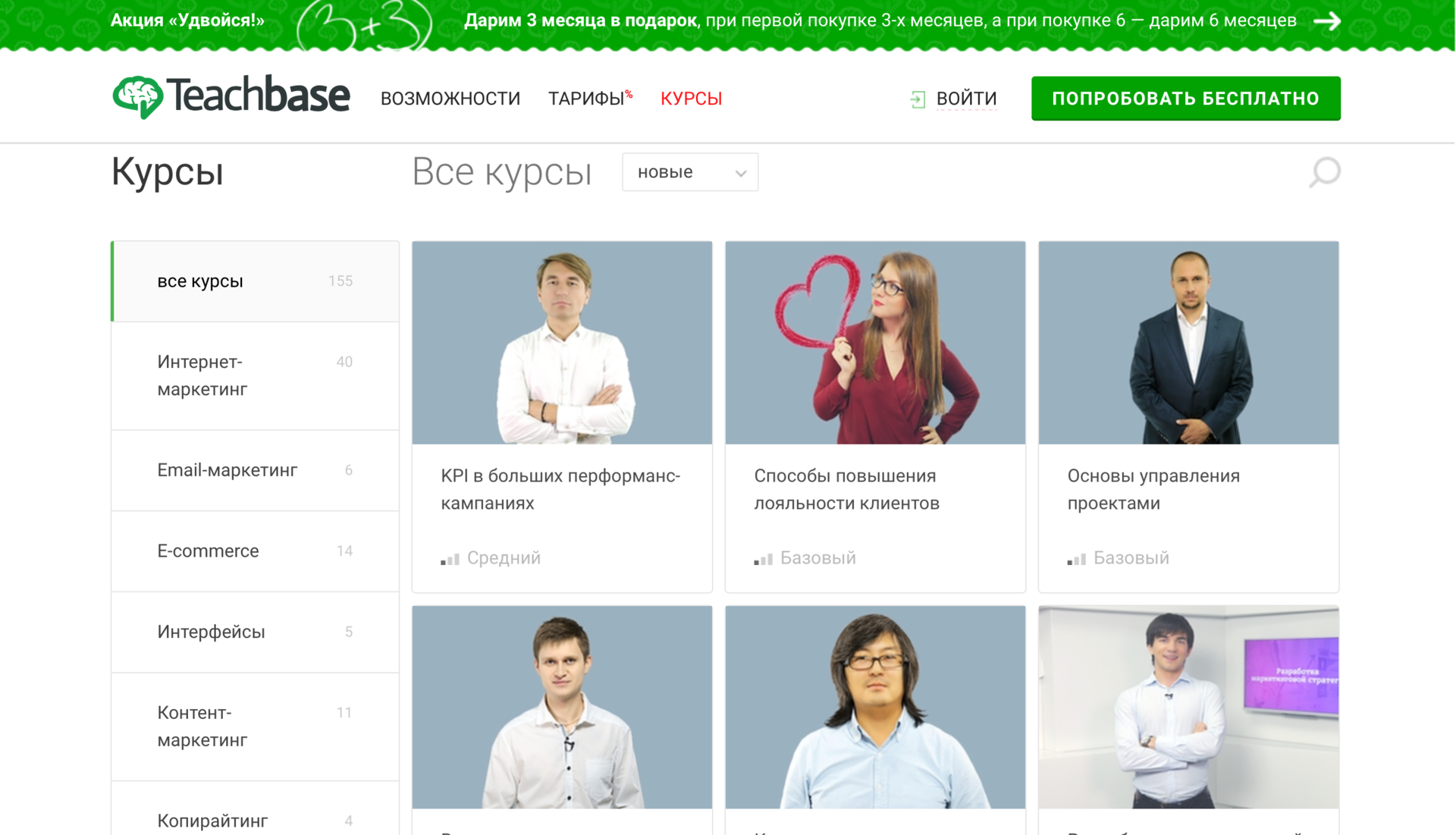Click the level bars icon on Способы повышения лояльности card
Image resolution: width=1456 pixels, height=835 pixels.
(x=763, y=559)
